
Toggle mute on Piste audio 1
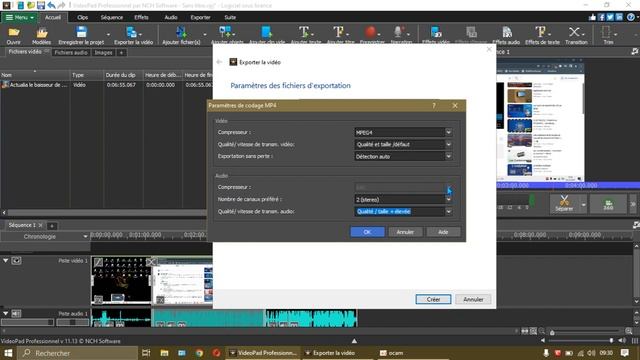[x=16, y=313]
